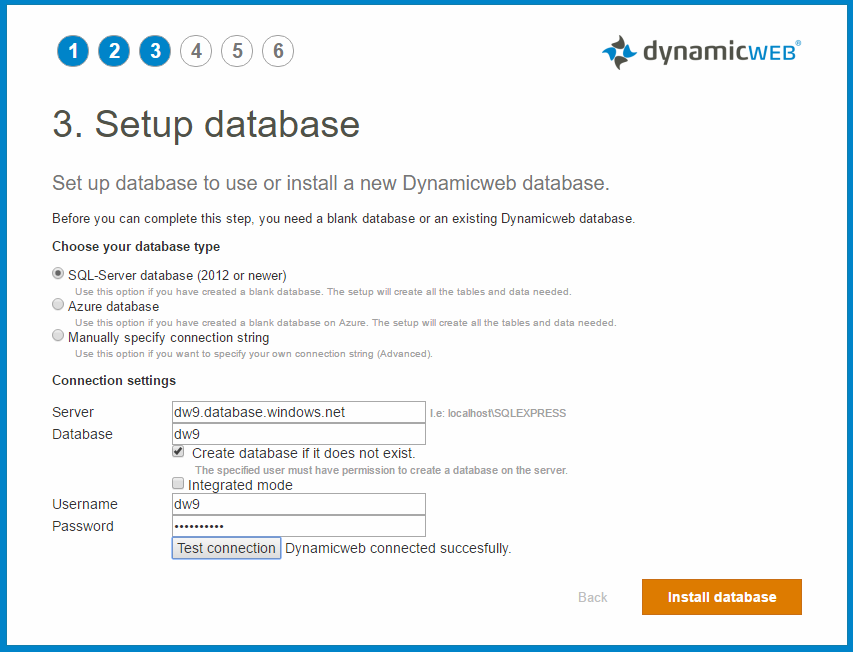Uncheck Create database if not exist
The image size is (853, 652).
[179, 453]
